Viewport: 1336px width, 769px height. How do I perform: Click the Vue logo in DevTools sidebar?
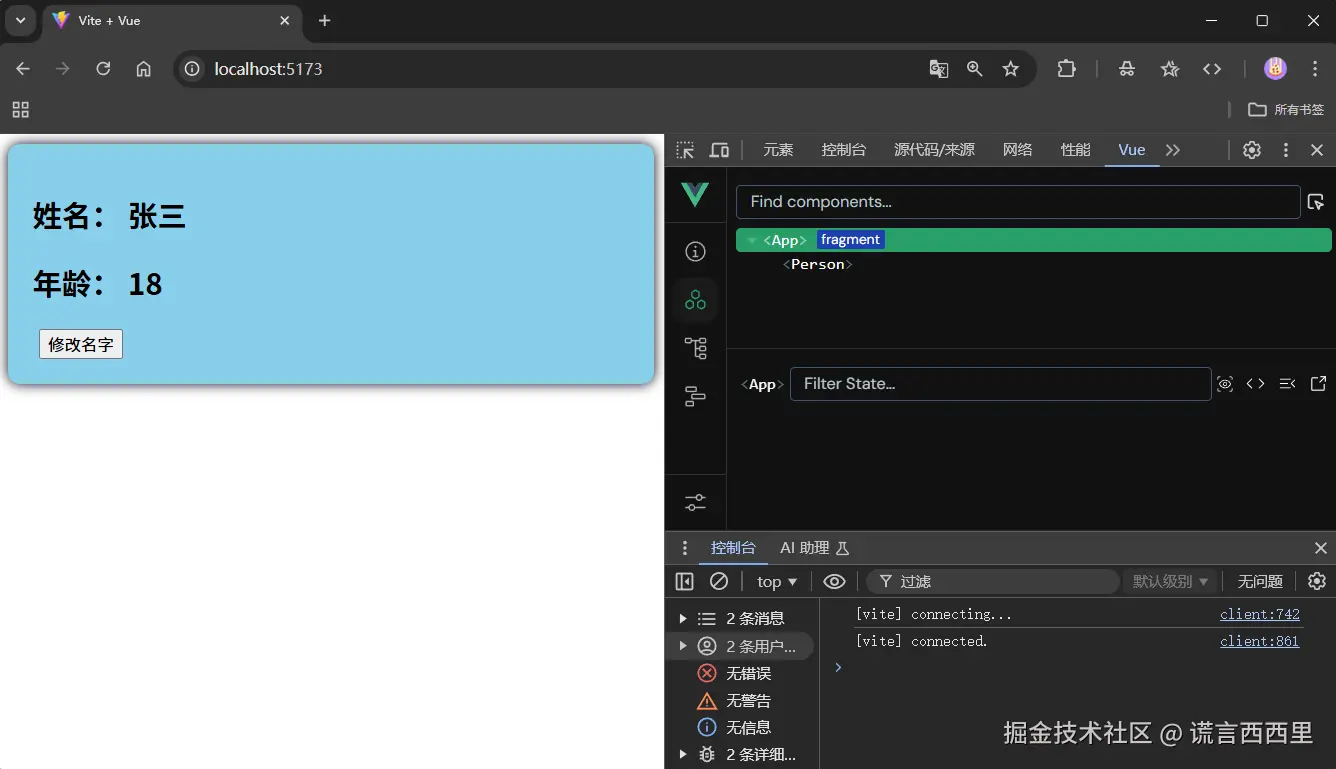(695, 195)
